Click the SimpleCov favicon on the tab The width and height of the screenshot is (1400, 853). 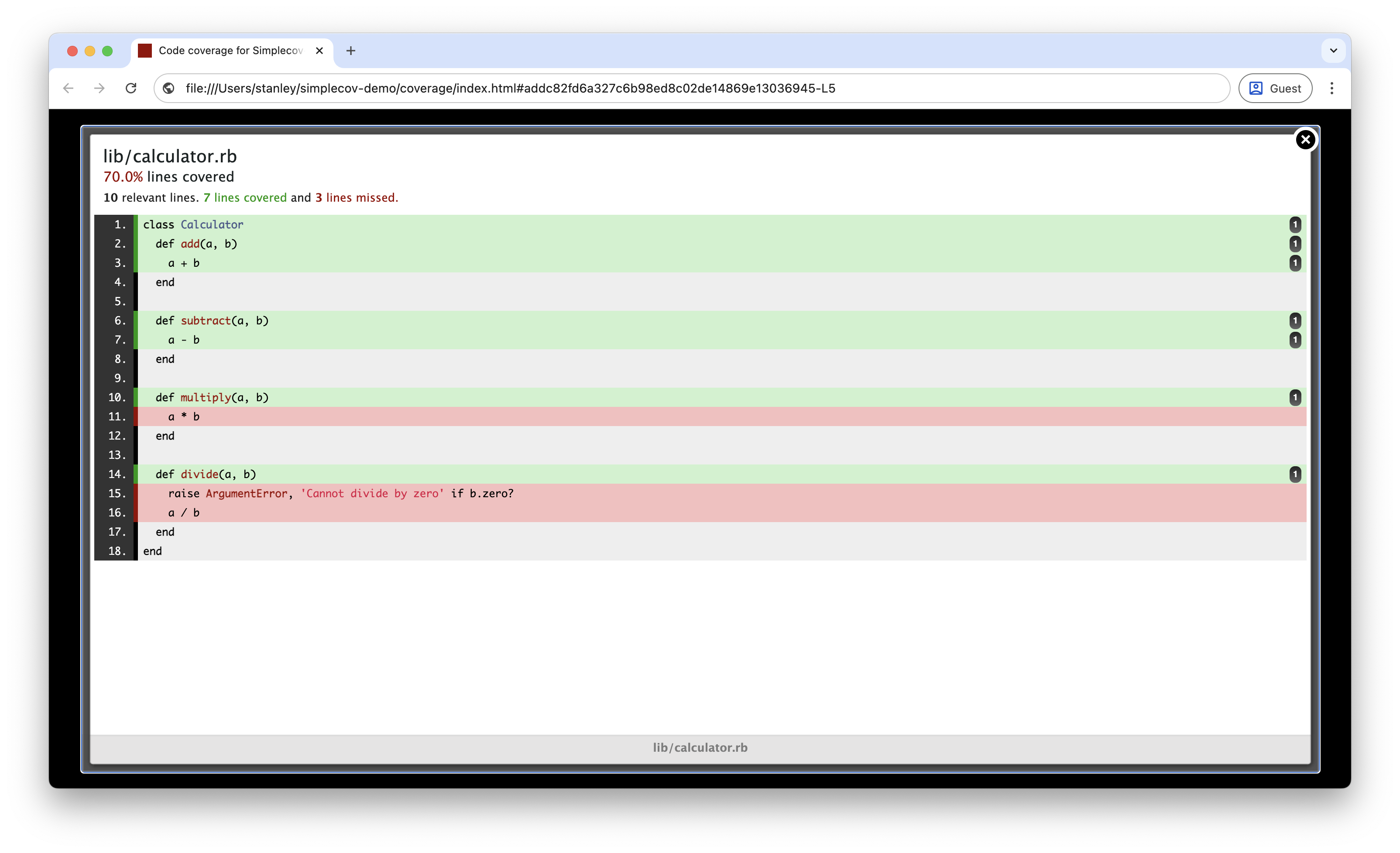tap(145, 51)
